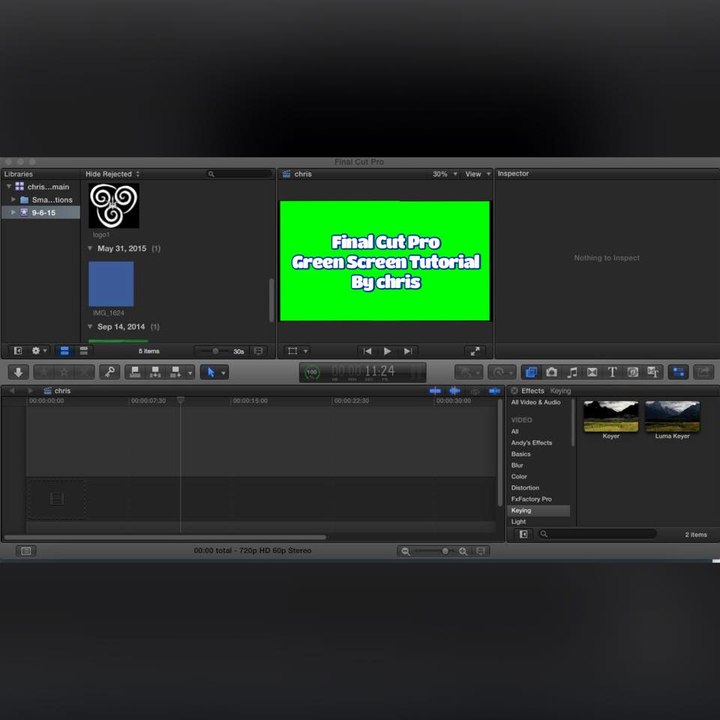Open the keyword editor key icon
This screenshot has height=720, width=720.
[x=109, y=372]
